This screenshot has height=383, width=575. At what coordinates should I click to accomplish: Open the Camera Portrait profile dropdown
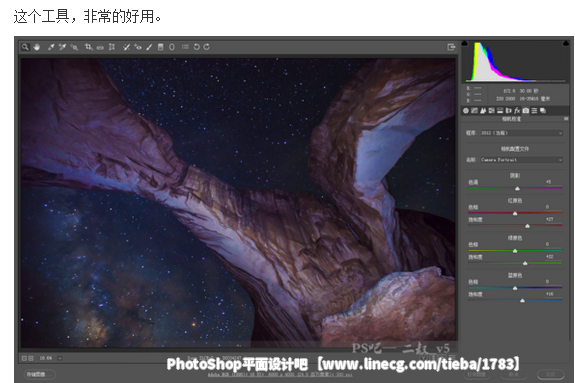click(x=521, y=160)
